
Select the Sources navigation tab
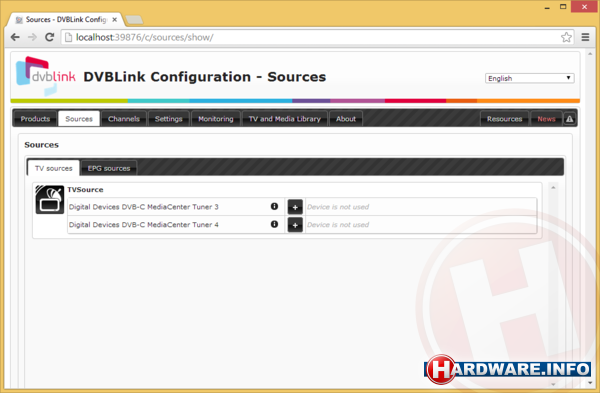point(79,119)
